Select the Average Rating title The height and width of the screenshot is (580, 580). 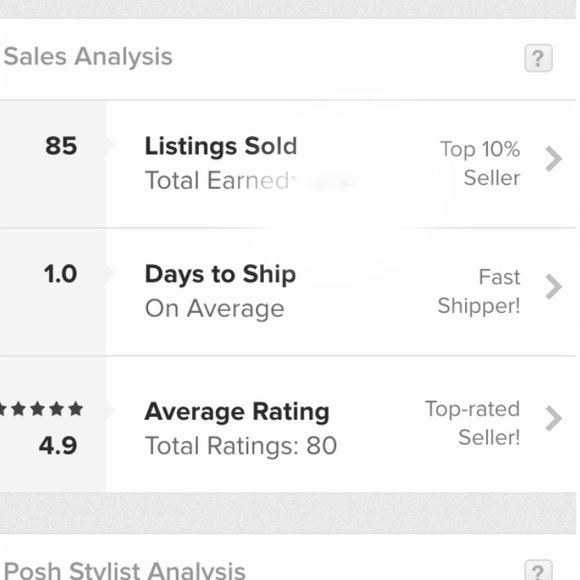[x=237, y=412]
